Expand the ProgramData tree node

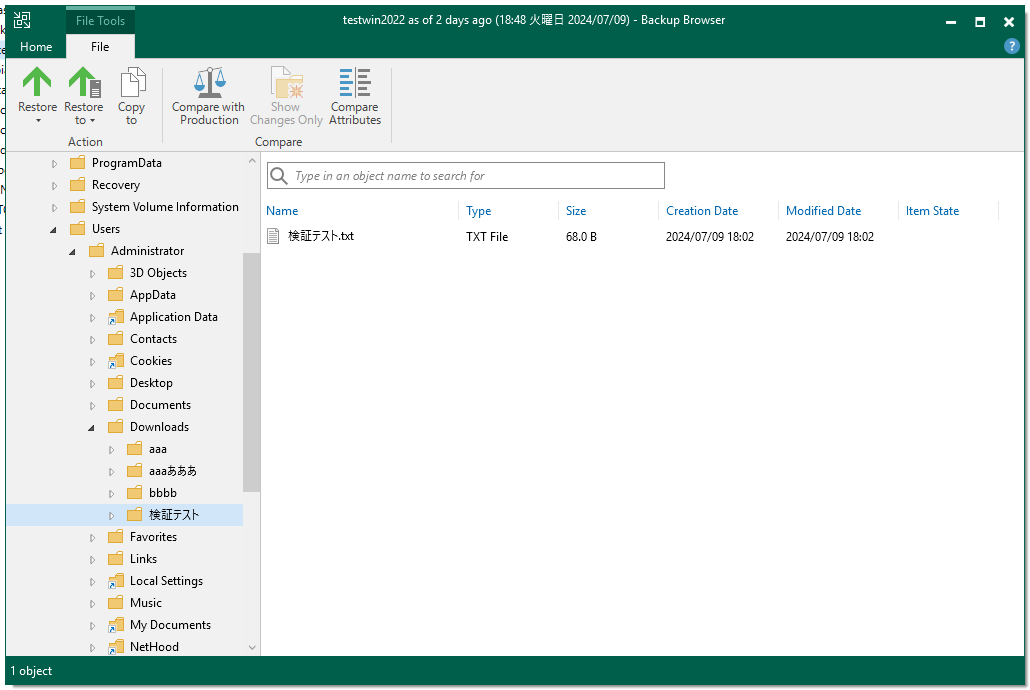(55, 164)
